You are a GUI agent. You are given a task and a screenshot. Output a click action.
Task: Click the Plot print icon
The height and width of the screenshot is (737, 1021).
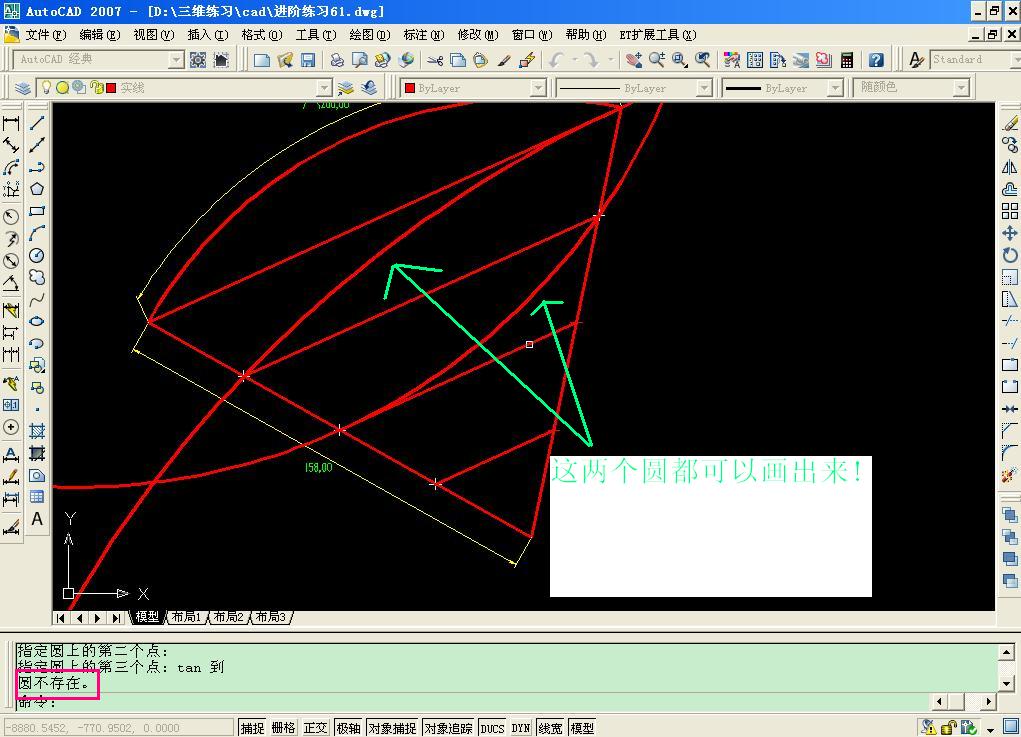pos(337,61)
